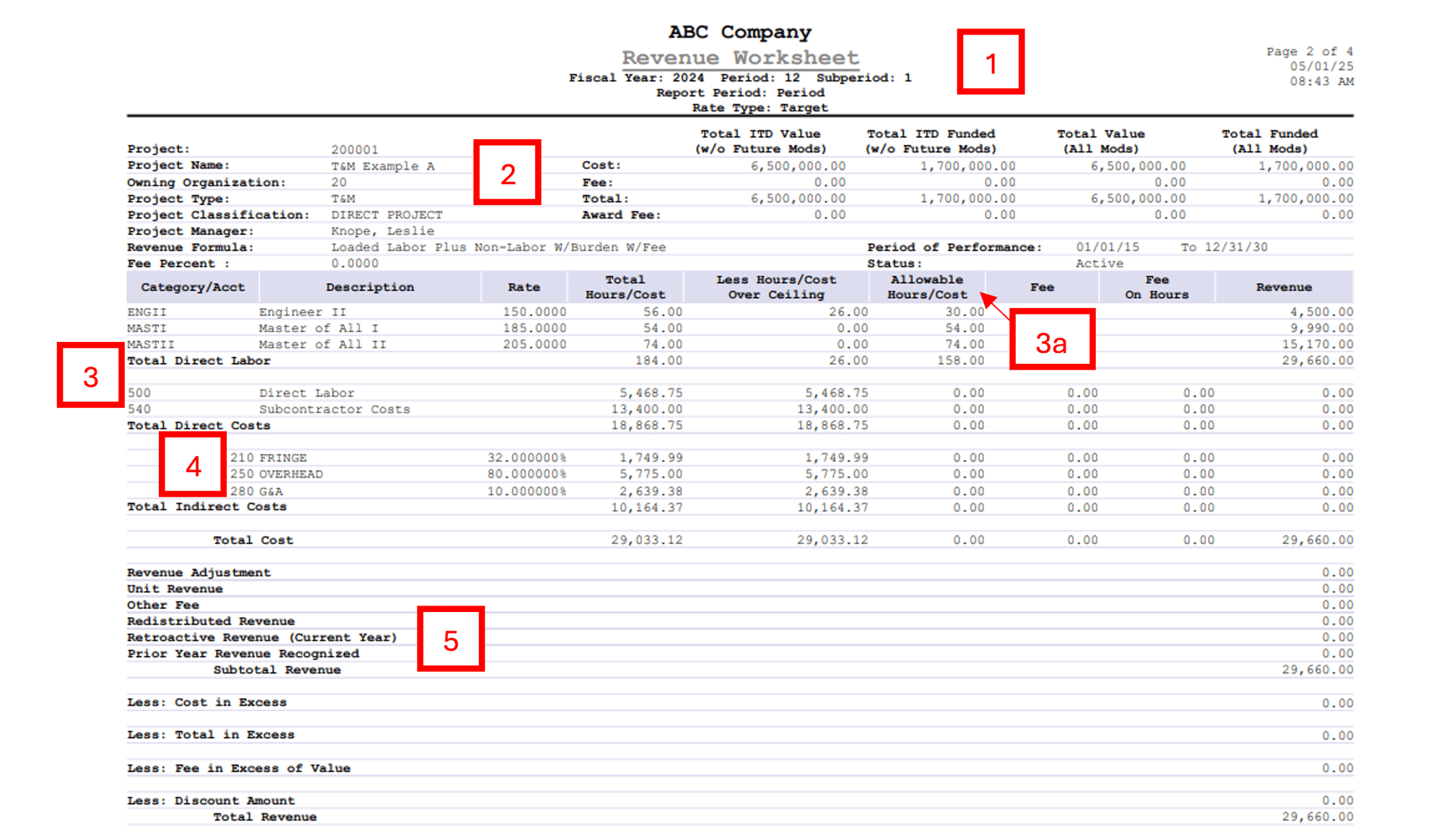Select annotation marker 2 near project details

coord(507,173)
